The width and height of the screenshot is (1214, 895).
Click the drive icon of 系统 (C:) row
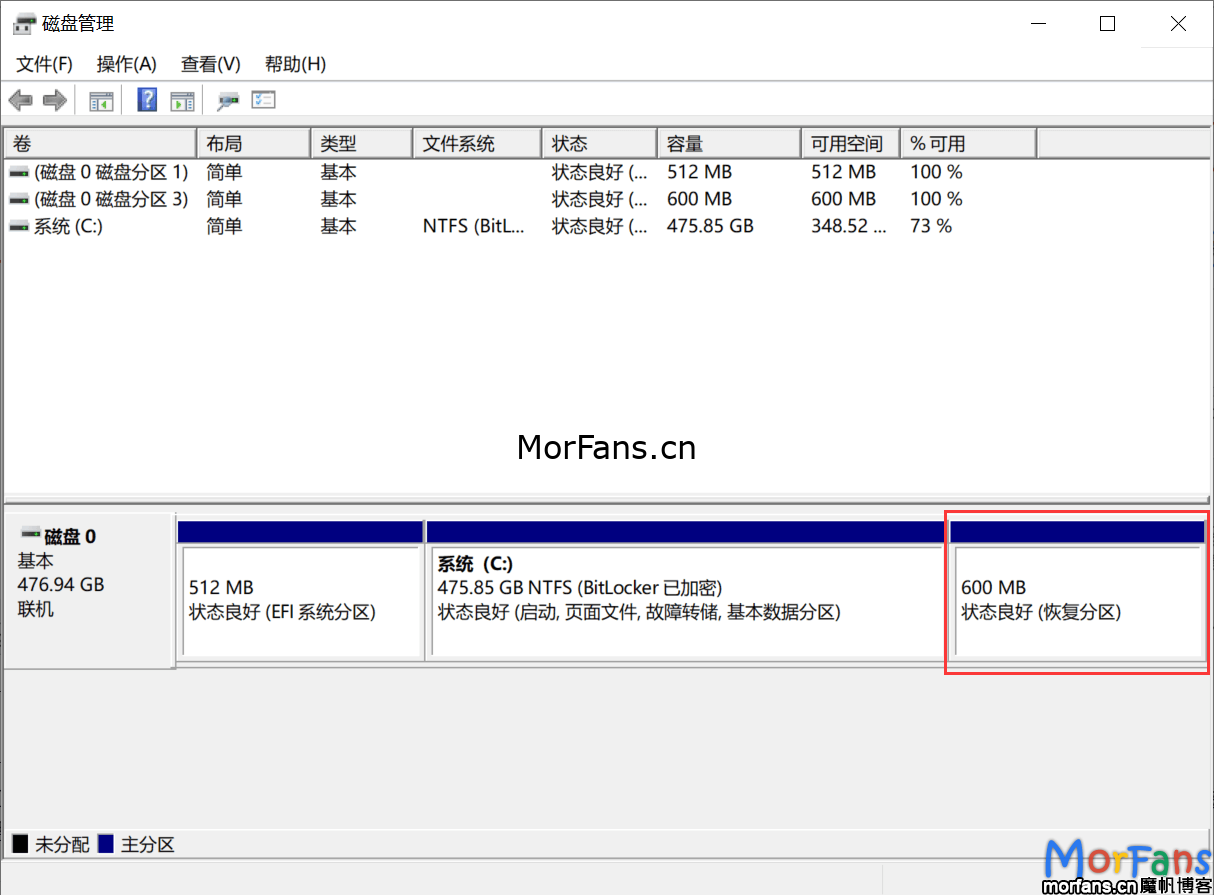tap(19, 227)
